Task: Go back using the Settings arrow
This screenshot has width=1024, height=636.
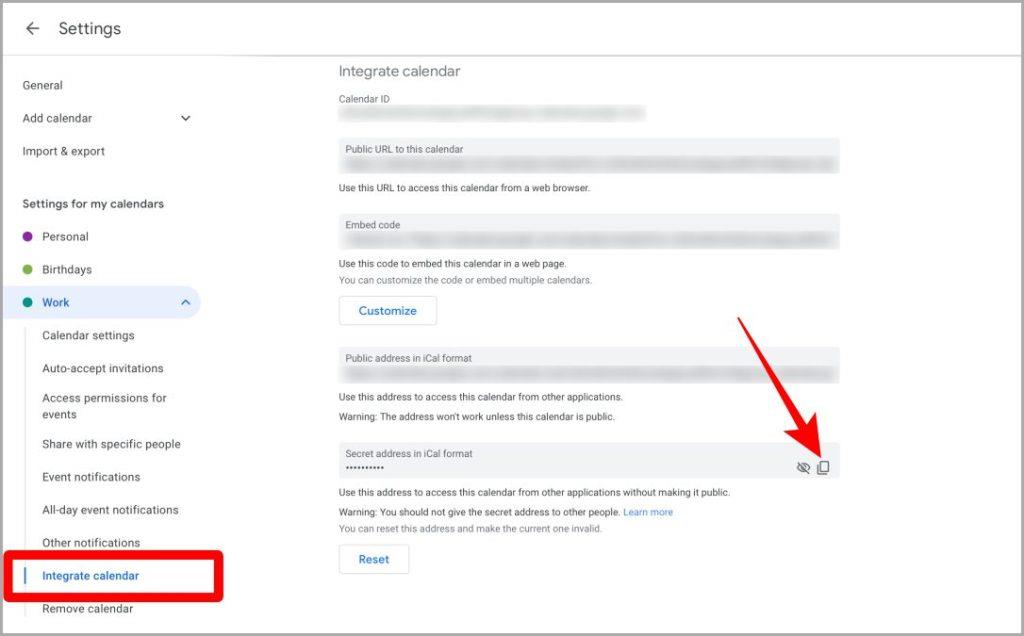Action: [32, 28]
